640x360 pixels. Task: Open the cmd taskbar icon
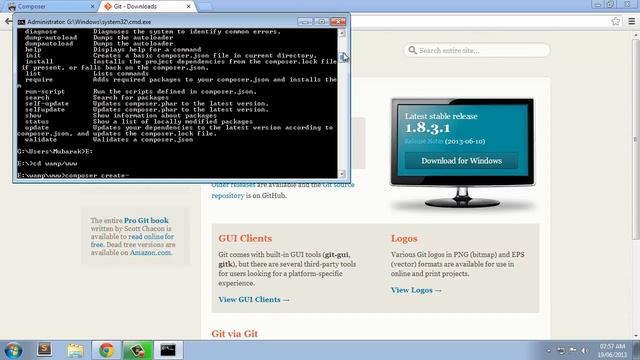(x=168, y=350)
